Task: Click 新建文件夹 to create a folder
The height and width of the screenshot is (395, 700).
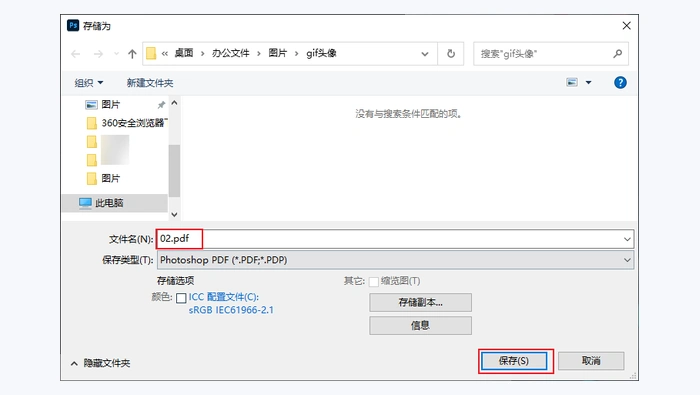Action: point(150,83)
